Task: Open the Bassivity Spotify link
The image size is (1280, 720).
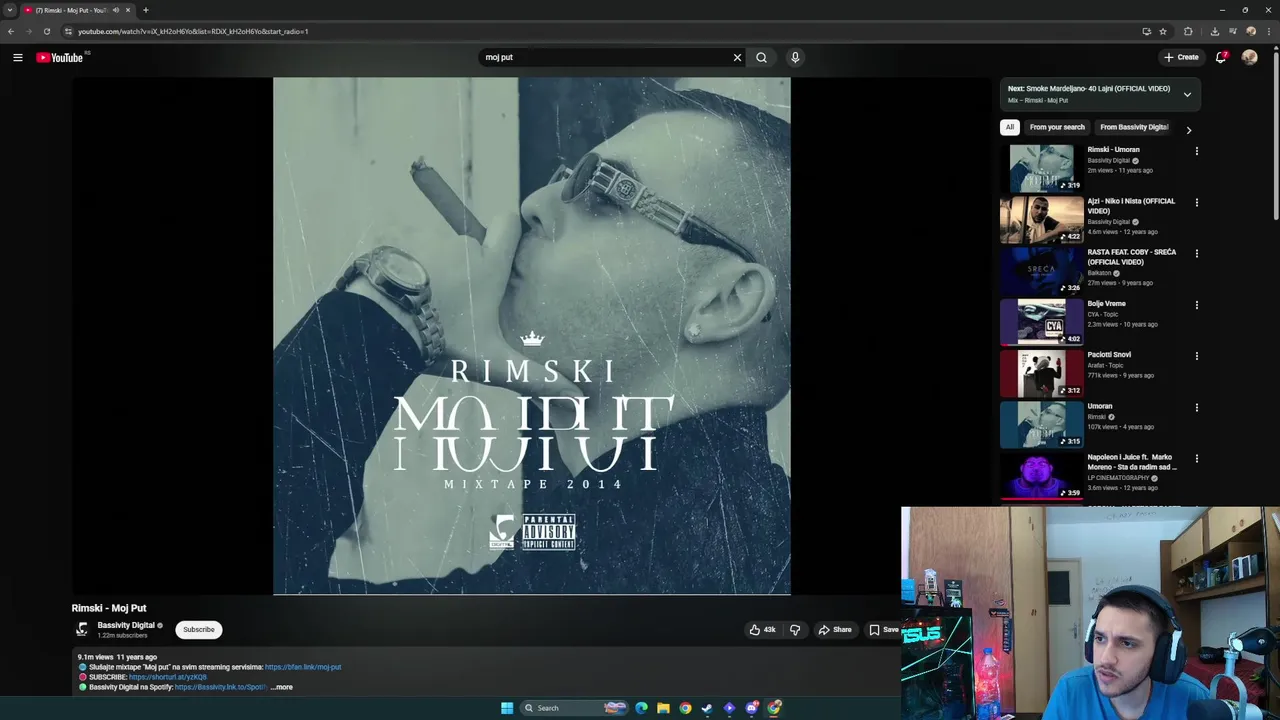Action: (x=221, y=687)
